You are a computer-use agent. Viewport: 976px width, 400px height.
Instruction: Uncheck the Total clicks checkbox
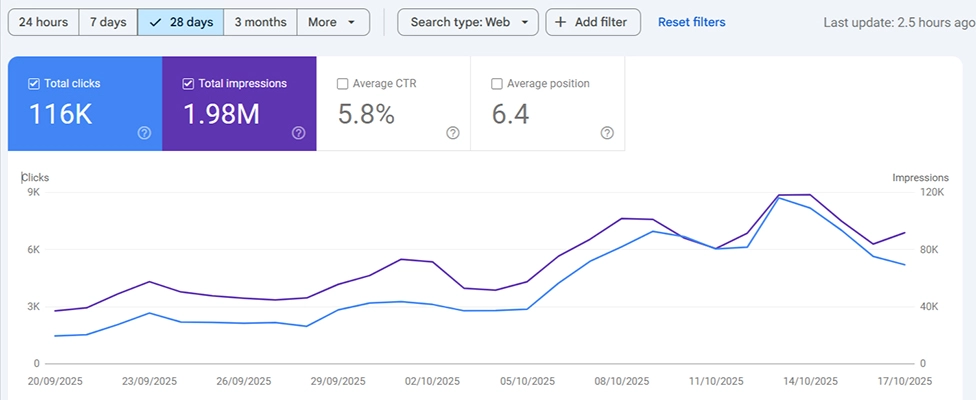pyautogui.click(x=34, y=84)
